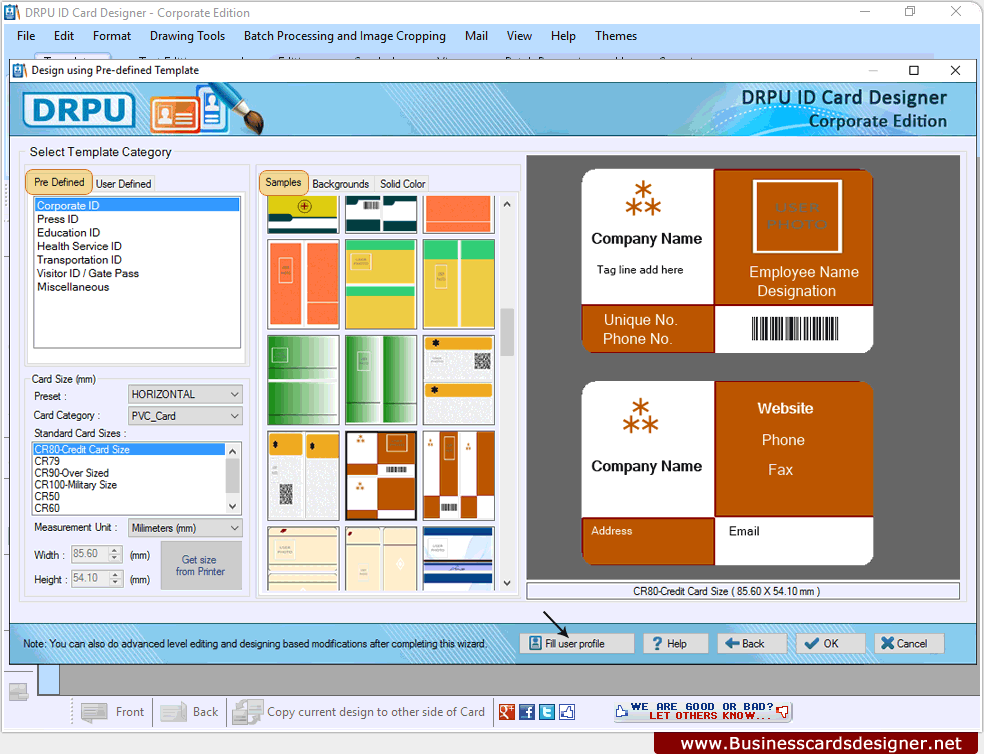984x754 pixels.
Task: Click Get size from Printer button
Action: click(x=201, y=566)
